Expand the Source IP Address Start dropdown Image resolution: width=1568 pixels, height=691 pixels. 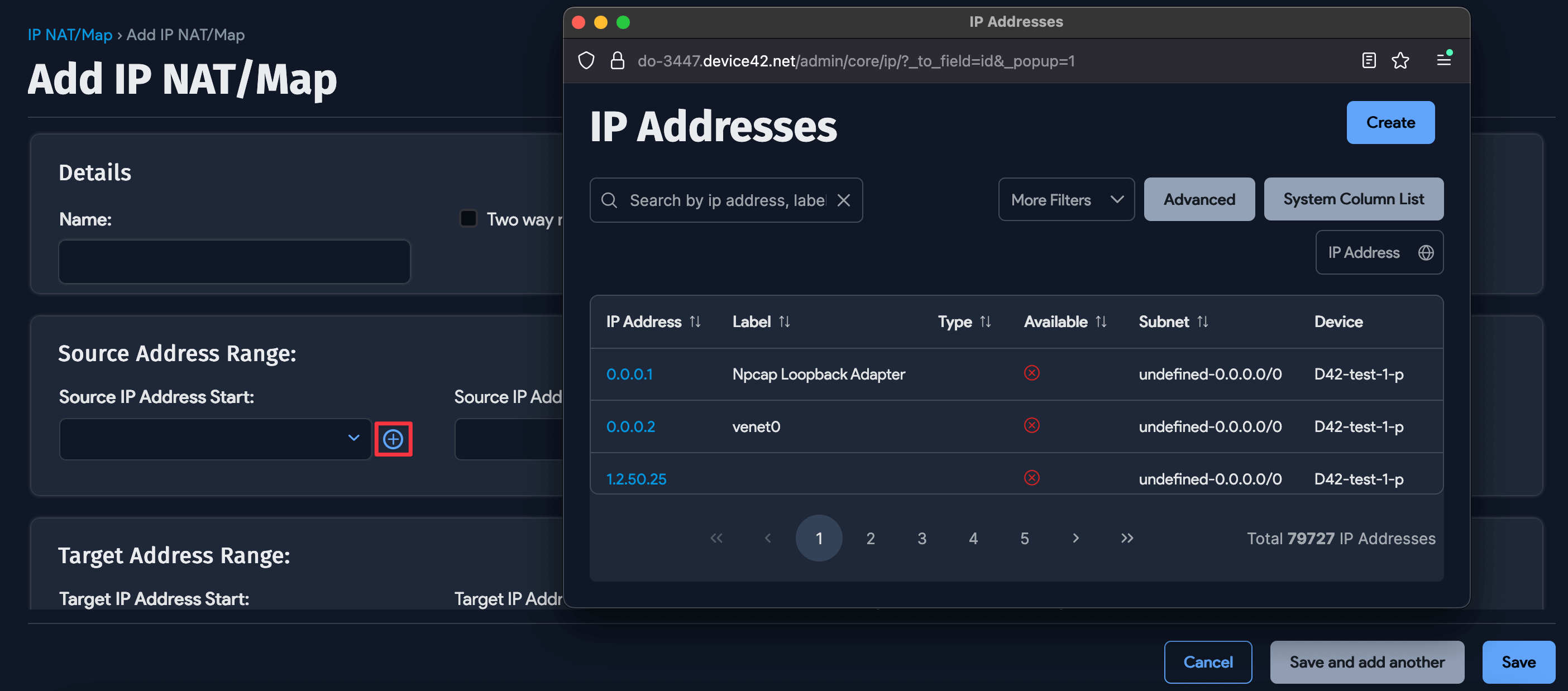coord(353,439)
